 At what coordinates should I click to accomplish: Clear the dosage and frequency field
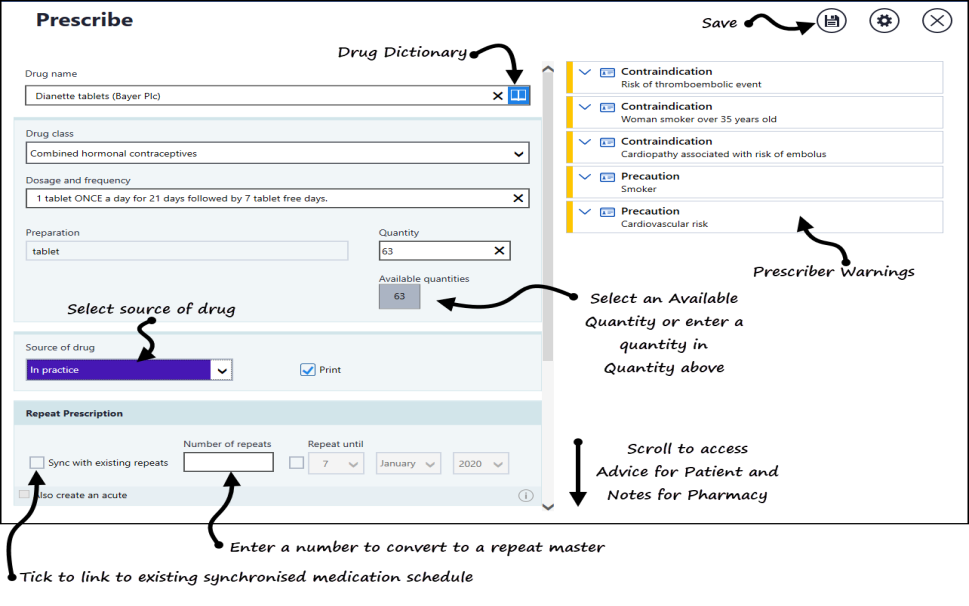tap(518, 198)
